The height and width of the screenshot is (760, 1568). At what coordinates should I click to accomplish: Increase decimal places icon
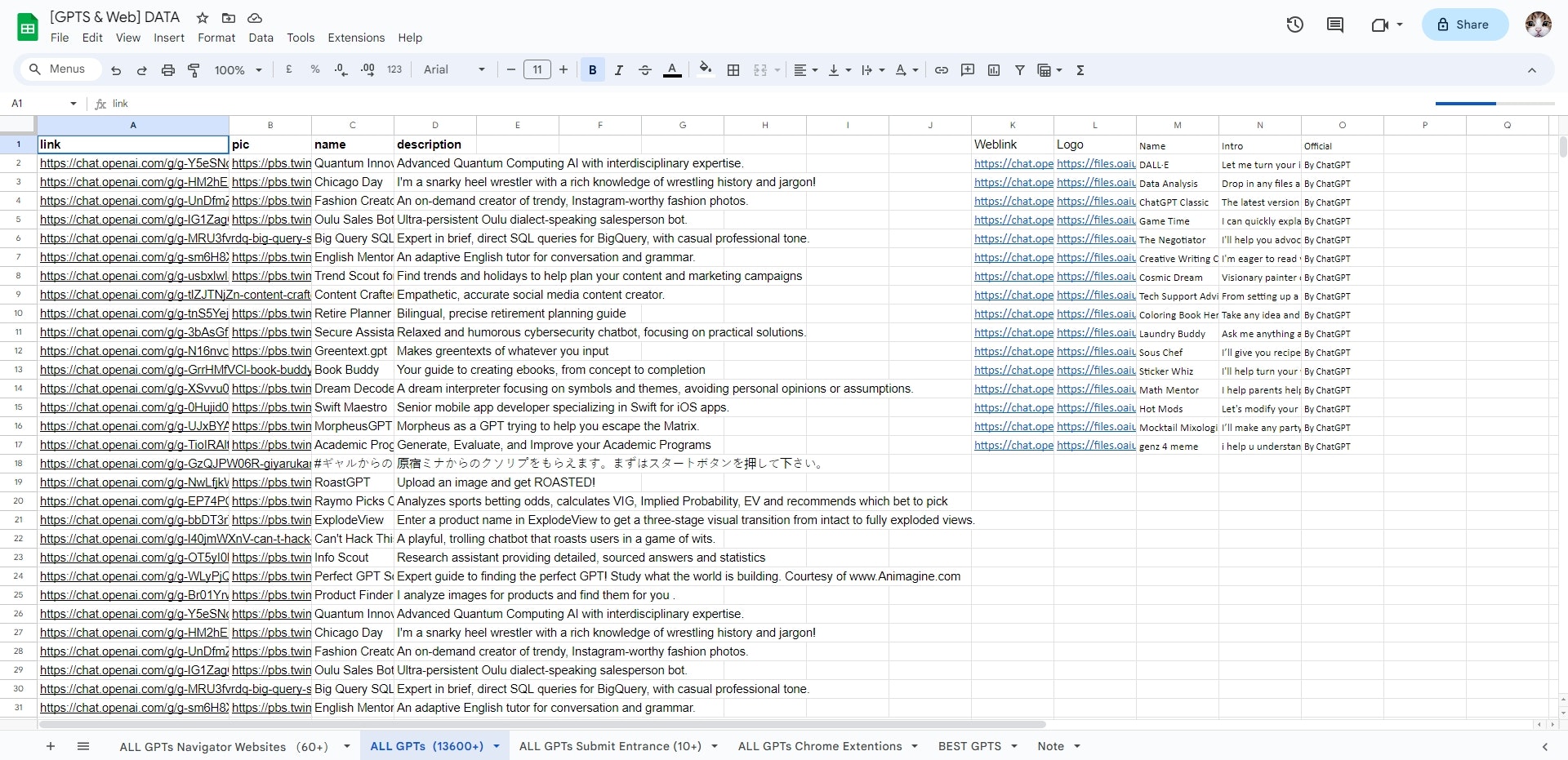pos(367,70)
